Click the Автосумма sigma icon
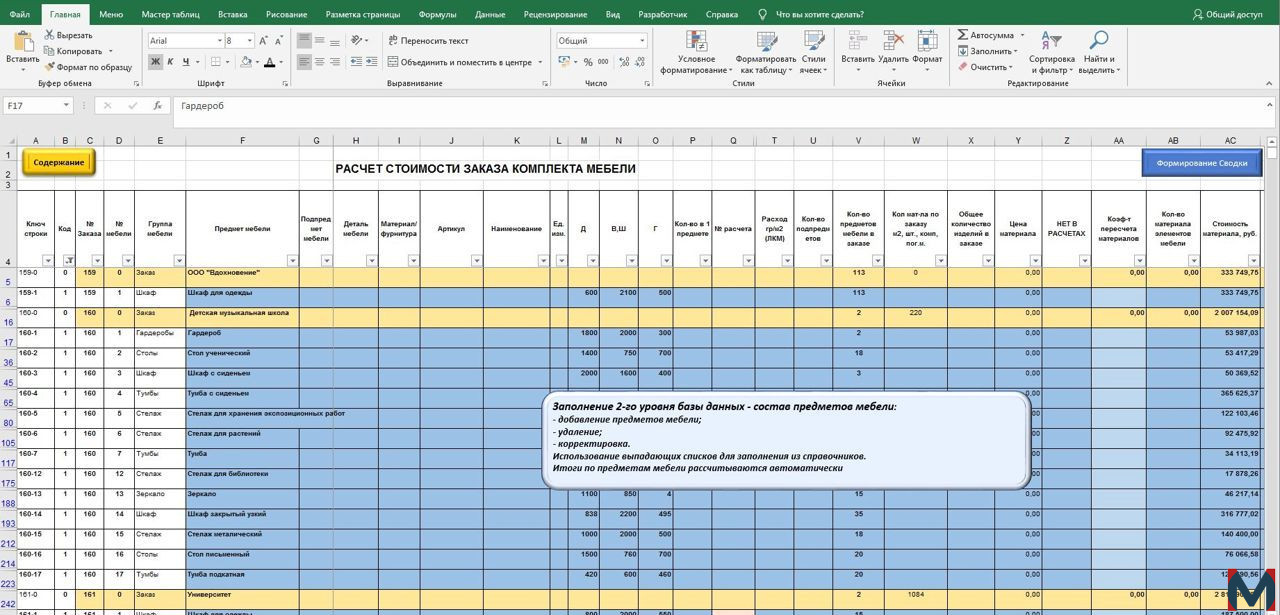The width and height of the screenshot is (1280, 615). pos(963,35)
